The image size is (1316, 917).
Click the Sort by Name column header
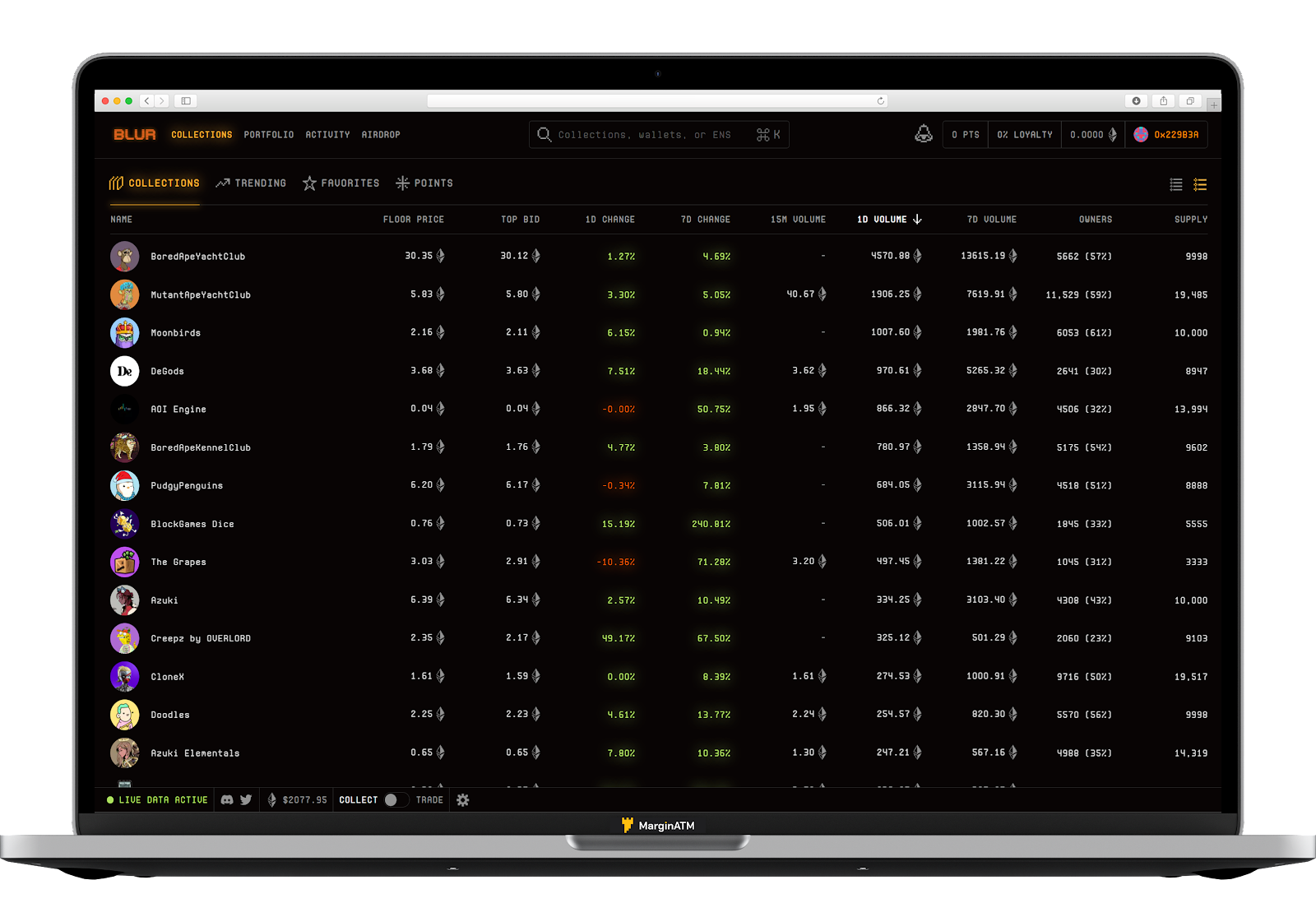[122, 220]
